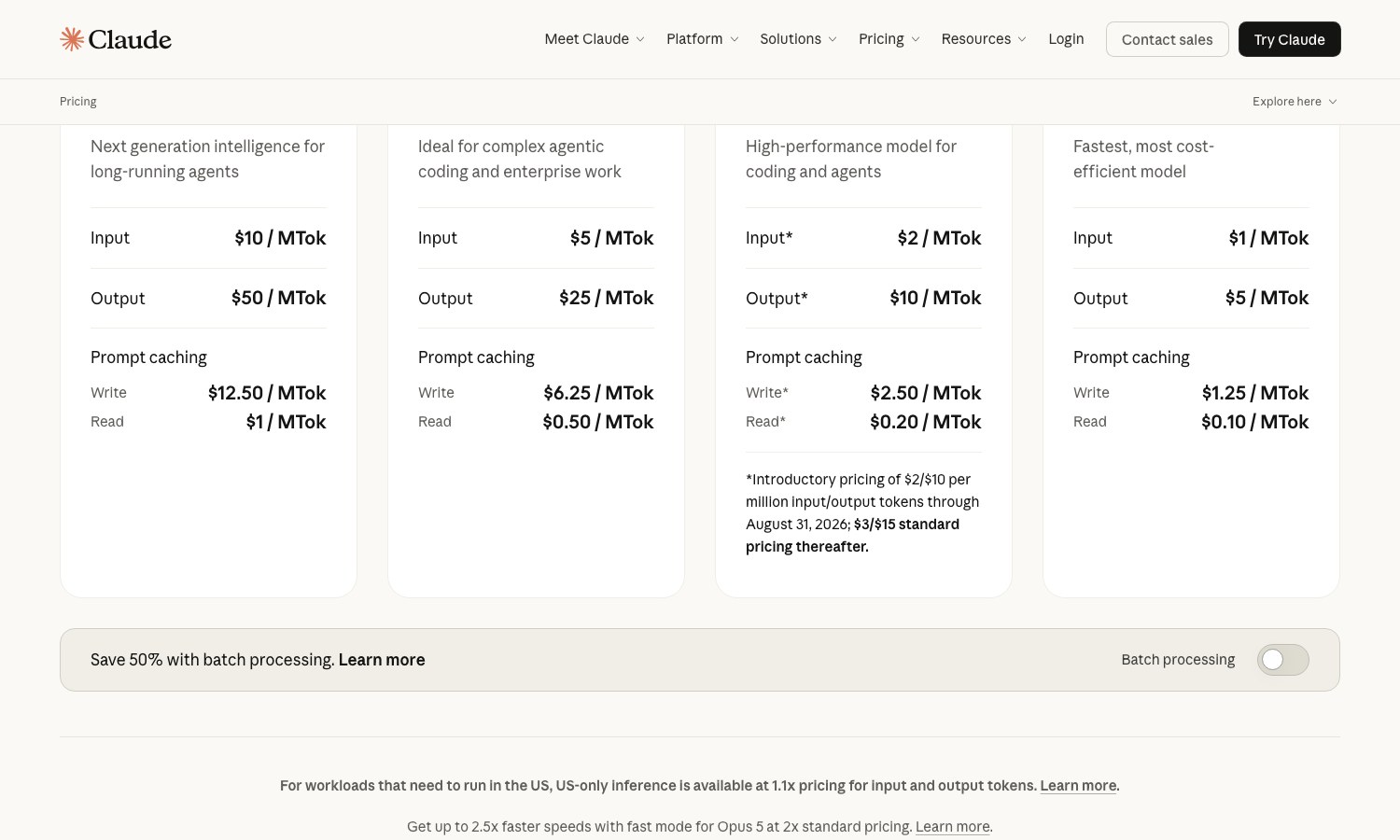Viewport: 1400px width, 840px height.
Task: Open the Resources menu
Action: click(984, 39)
